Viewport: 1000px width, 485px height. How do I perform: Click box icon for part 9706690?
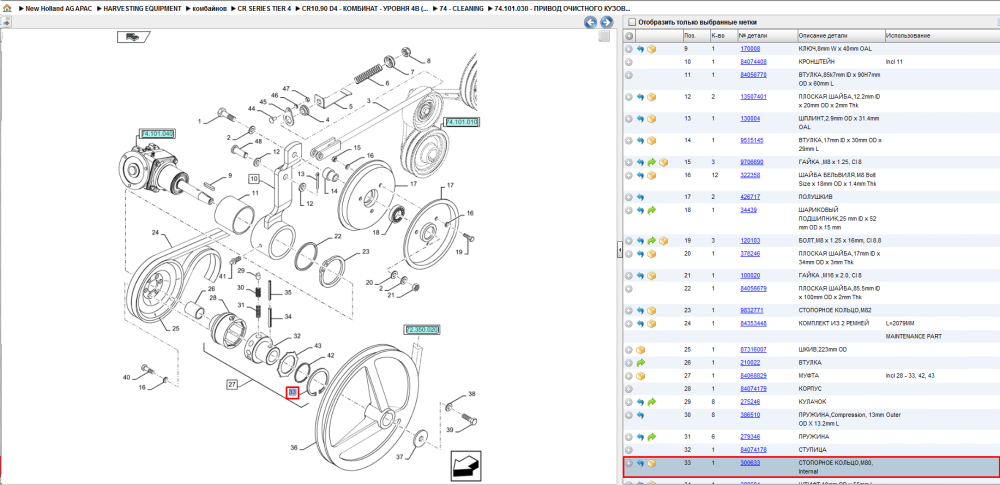pos(663,162)
